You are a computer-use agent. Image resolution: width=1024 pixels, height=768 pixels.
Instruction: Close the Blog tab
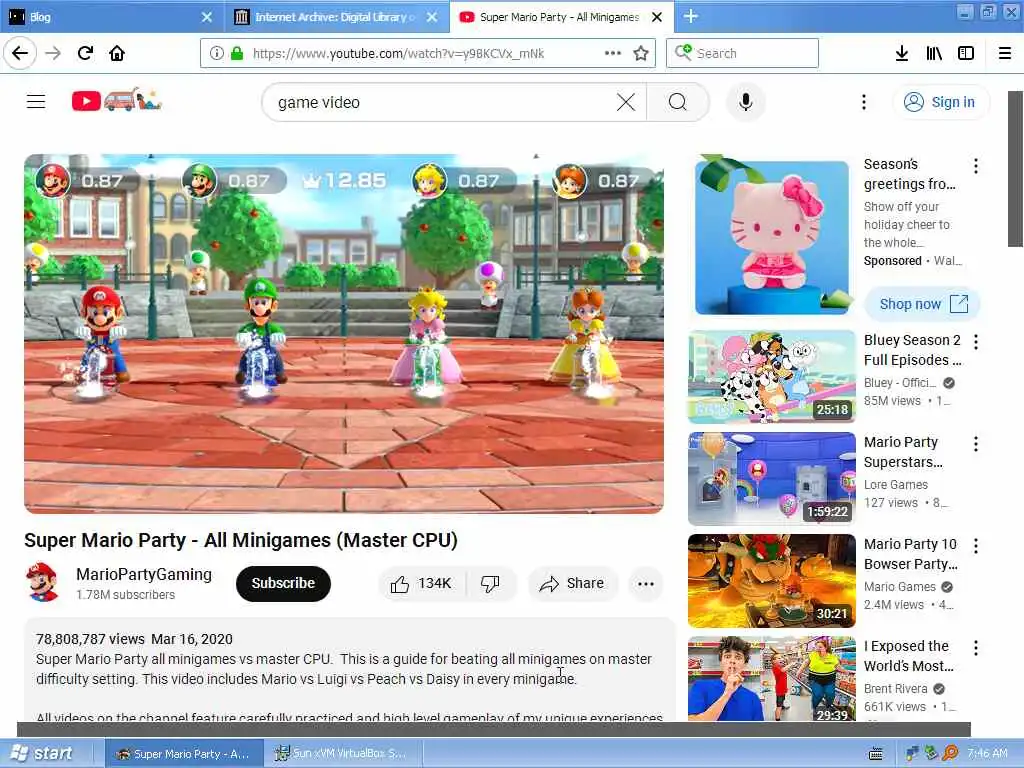point(206,17)
